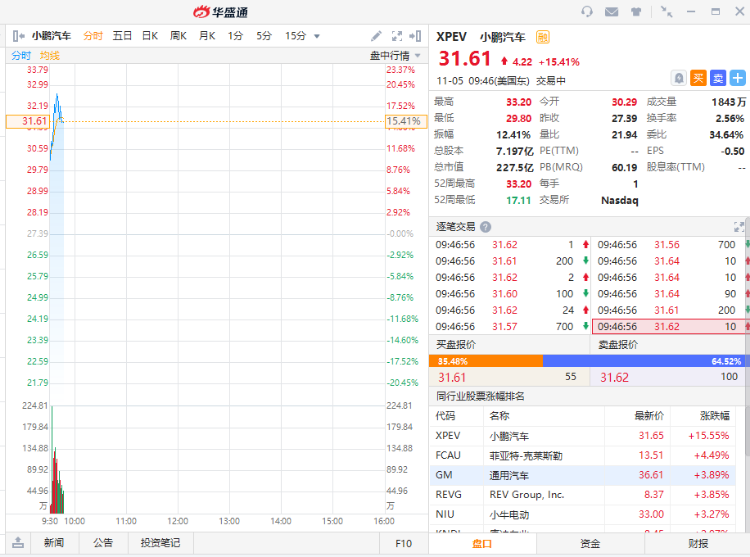The image size is (750, 557).
Task: Expand the chart to fullscreen
Action: point(397,36)
